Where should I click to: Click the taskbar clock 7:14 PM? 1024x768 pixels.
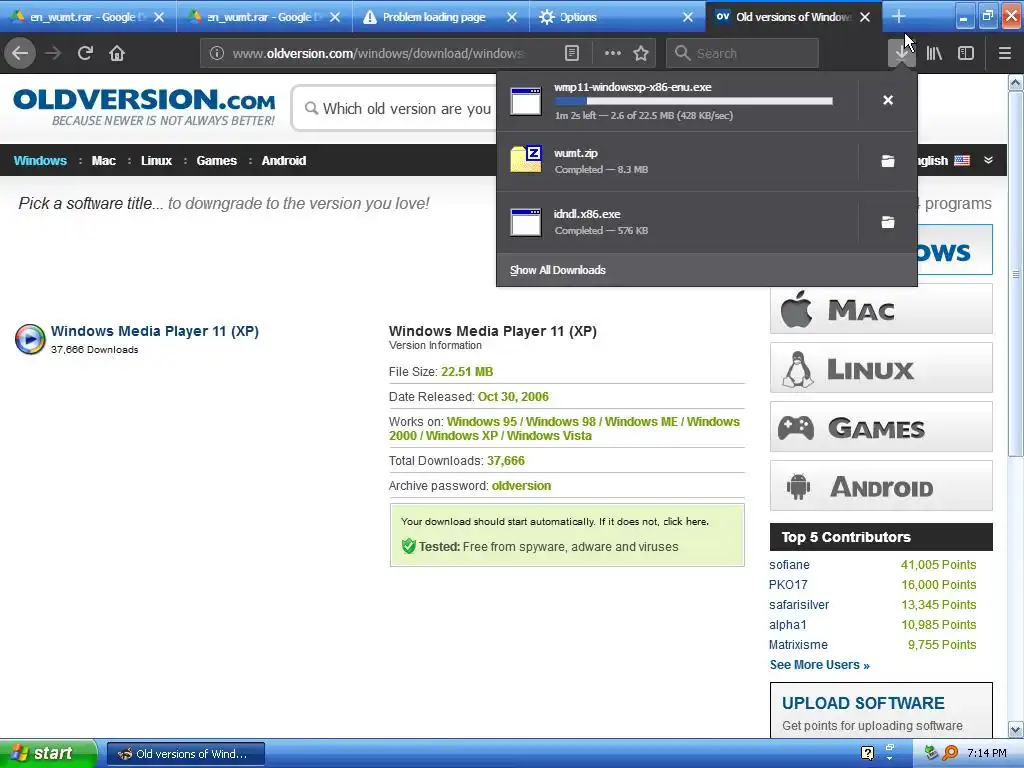[986, 754]
